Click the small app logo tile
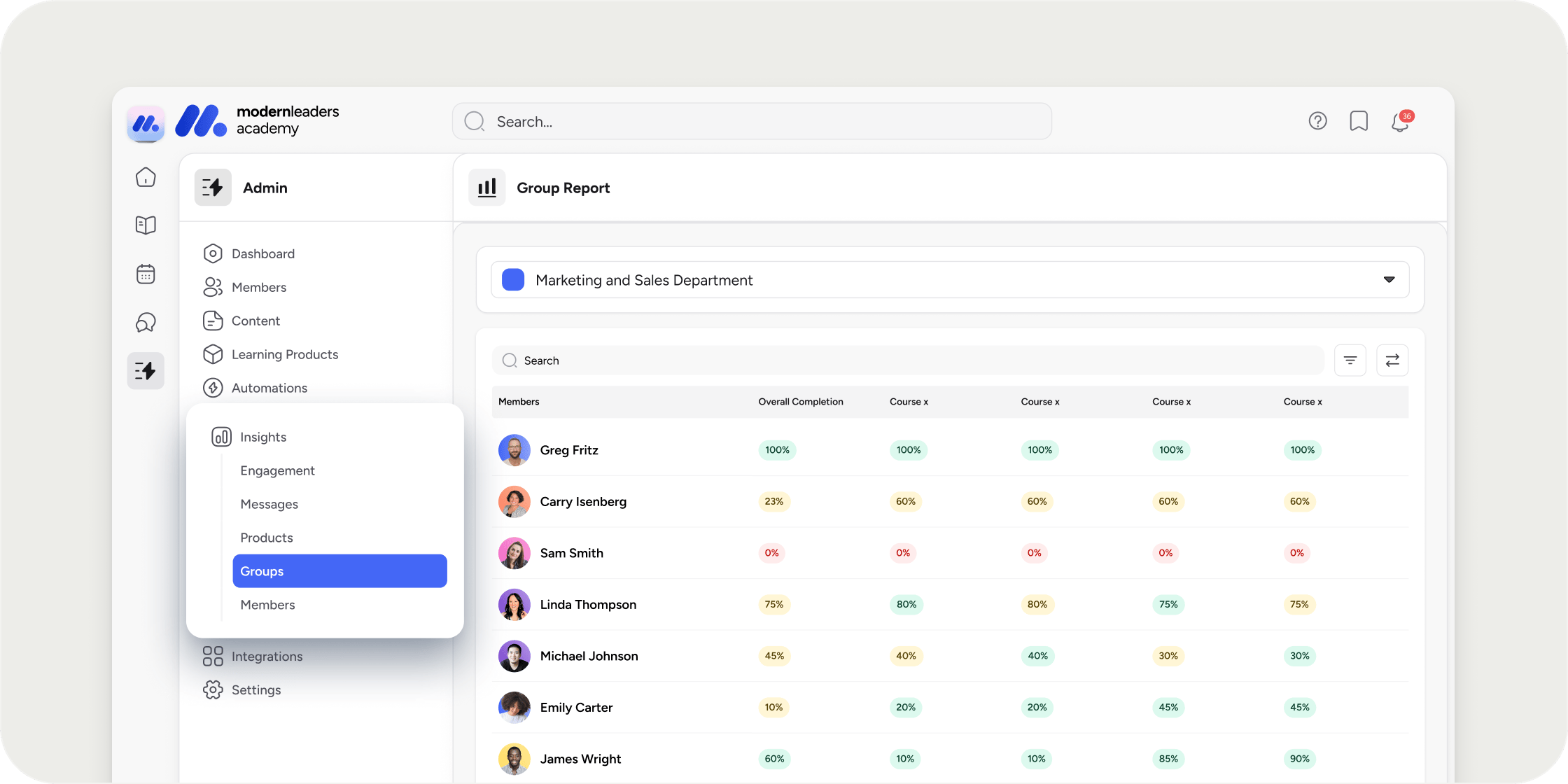 click(146, 124)
